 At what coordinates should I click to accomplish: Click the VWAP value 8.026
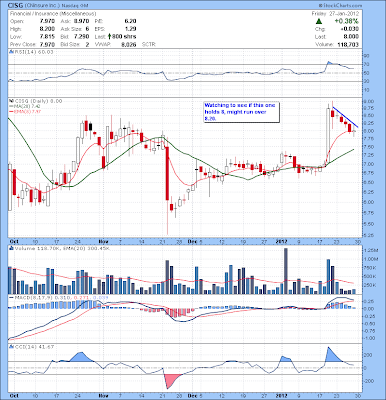tap(128, 44)
